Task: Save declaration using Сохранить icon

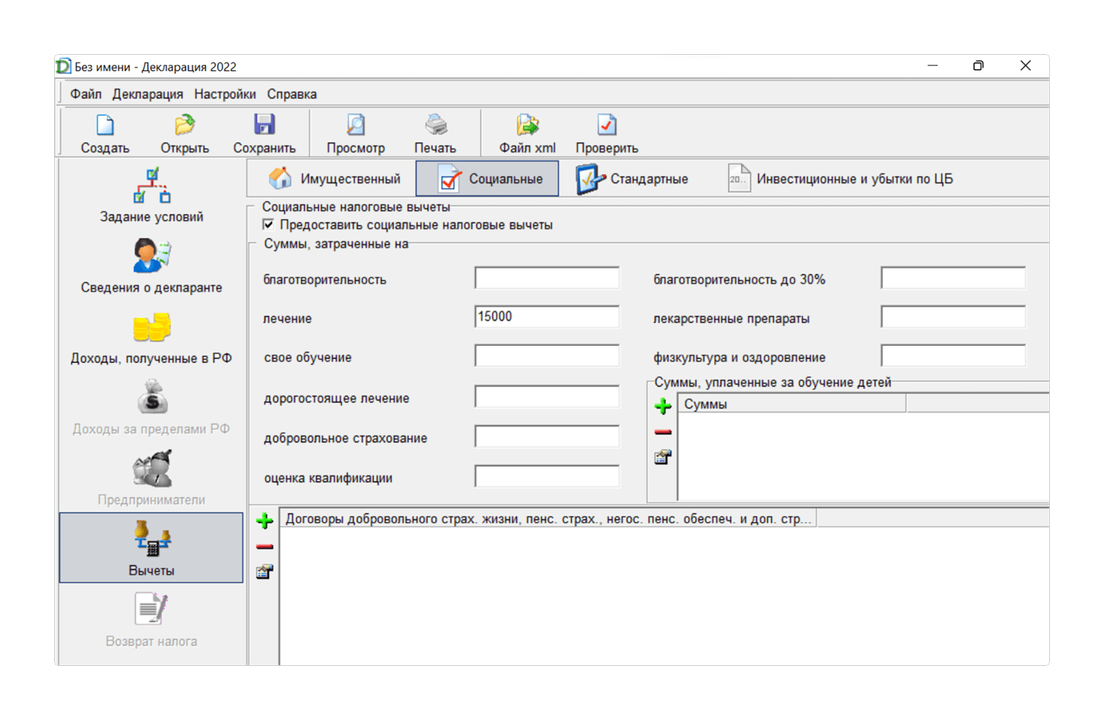Action: [264, 125]
